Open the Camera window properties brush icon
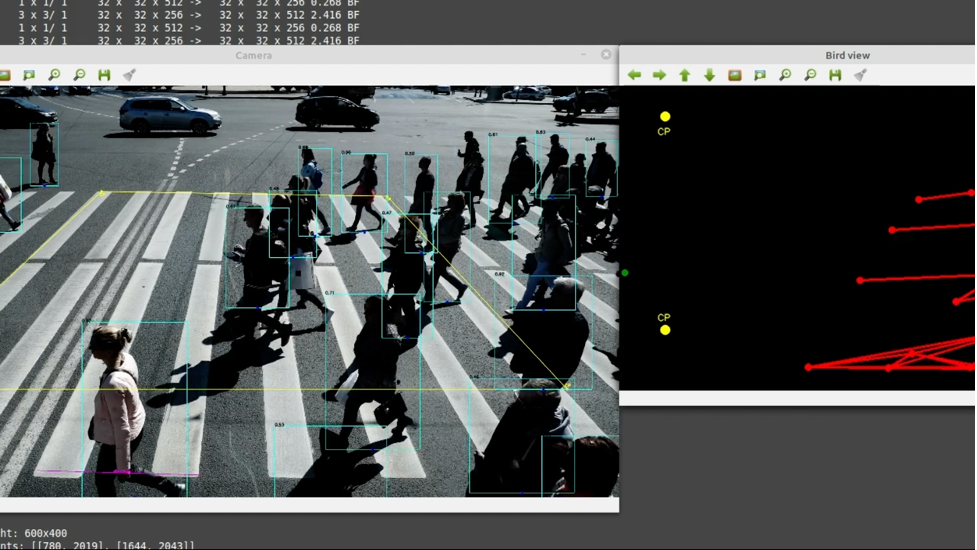The width and height of the screenshot is (977, 550). tap(129, 75)
